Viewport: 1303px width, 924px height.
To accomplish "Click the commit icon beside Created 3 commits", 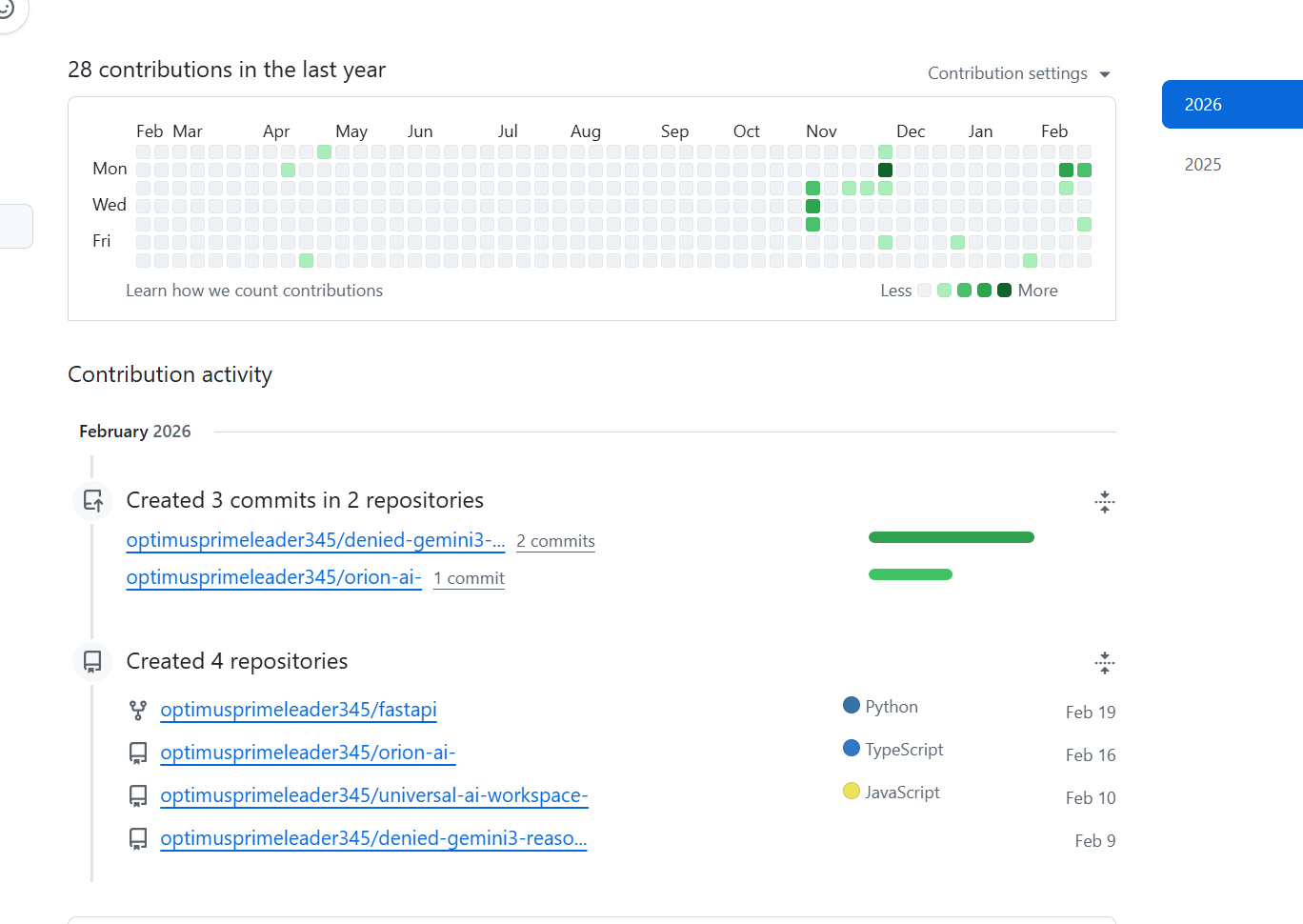I will coord(91,501).
